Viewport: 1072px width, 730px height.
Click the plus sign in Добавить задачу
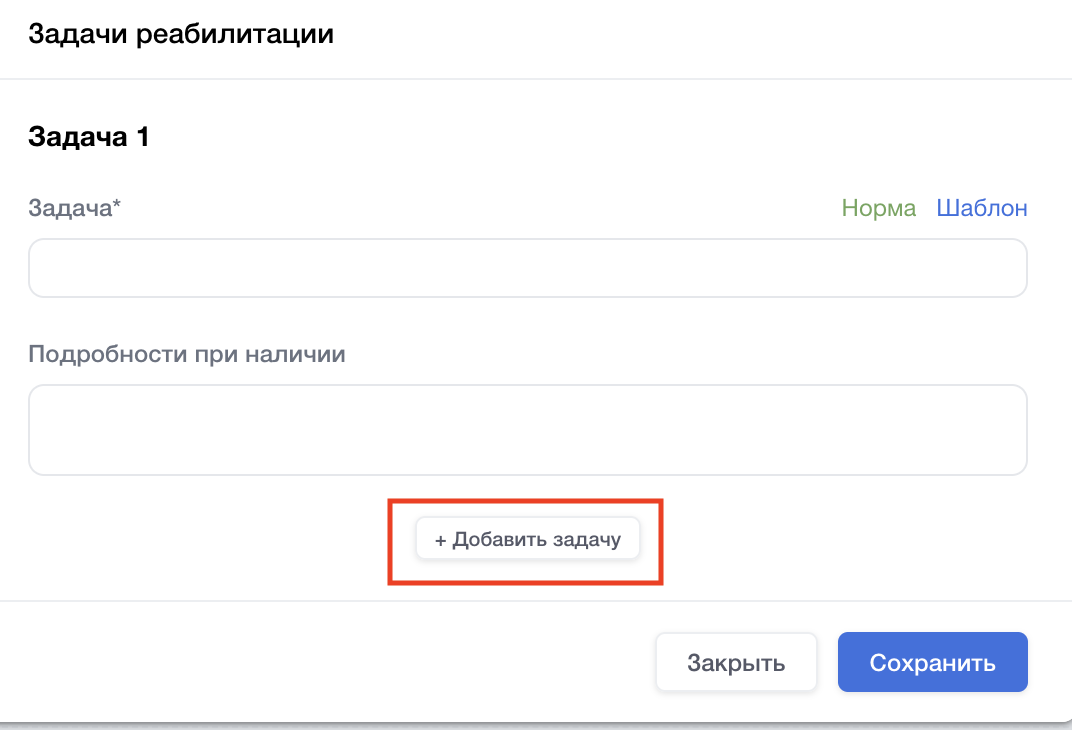[440, 540]
